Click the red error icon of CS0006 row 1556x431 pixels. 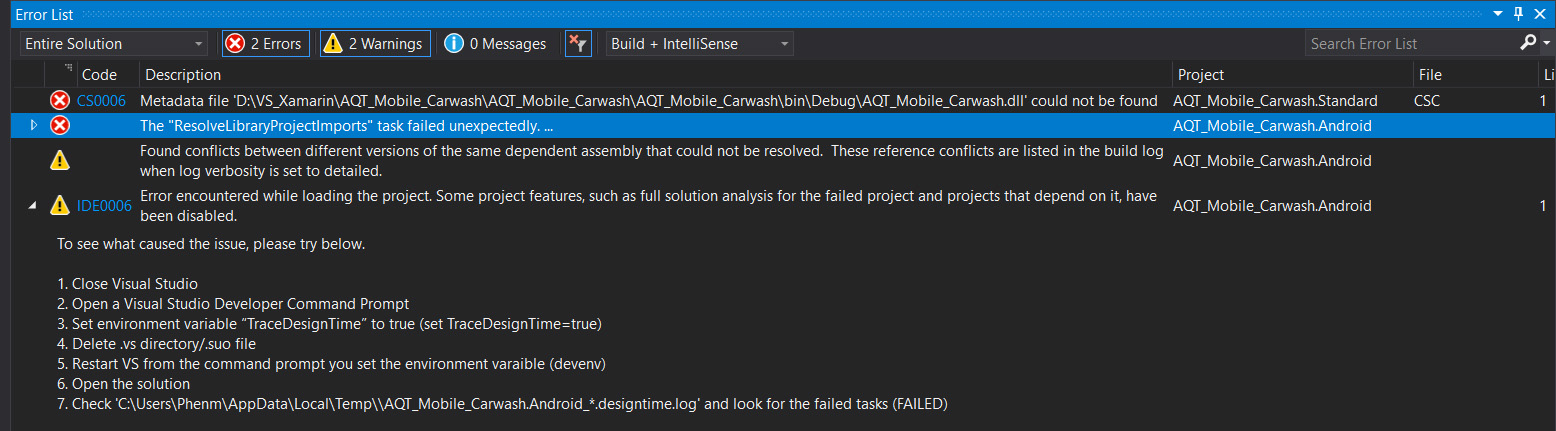click(x=60, y=101)
